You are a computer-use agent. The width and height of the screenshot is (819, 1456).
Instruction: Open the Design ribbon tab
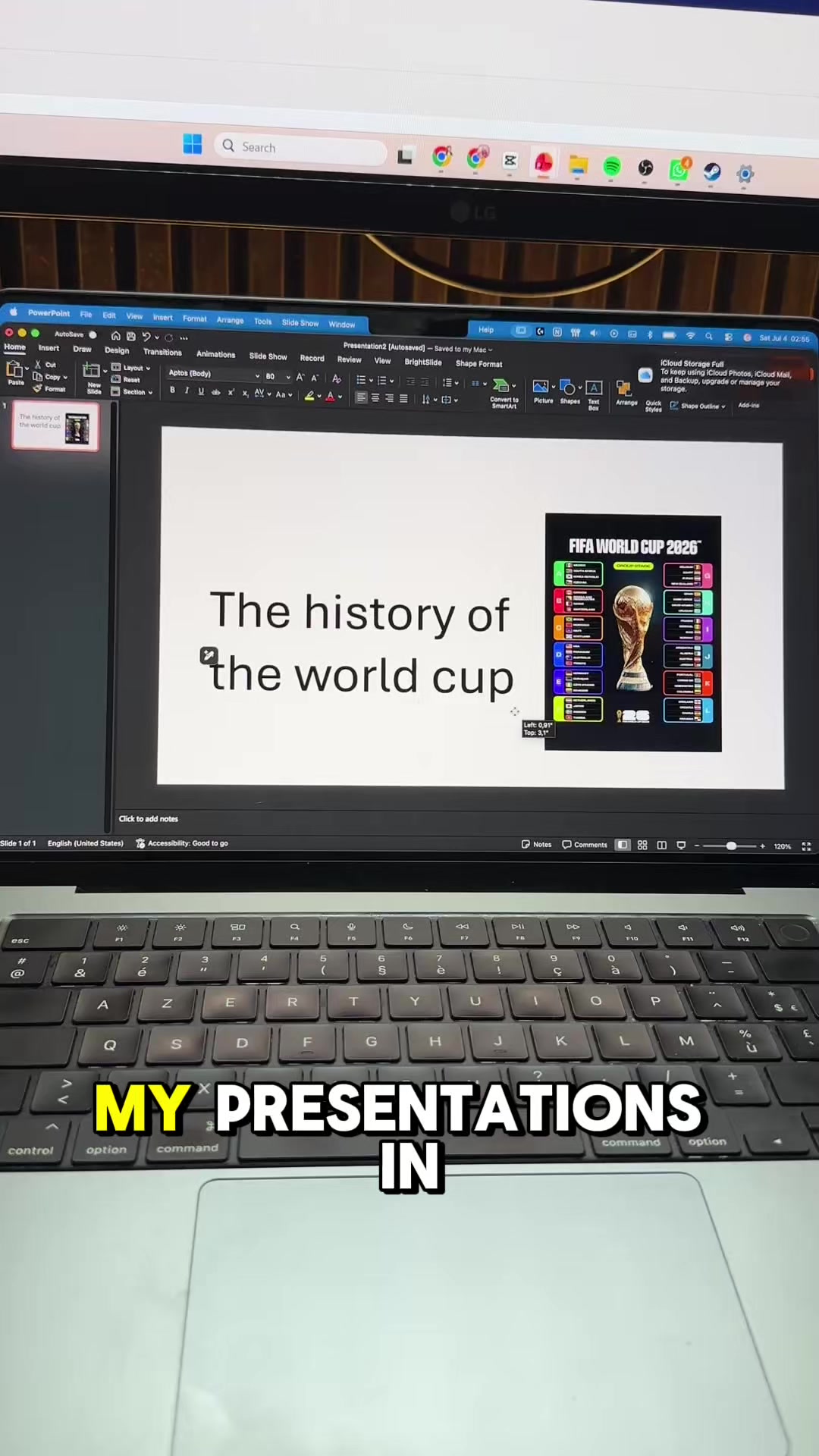[117, 350]
